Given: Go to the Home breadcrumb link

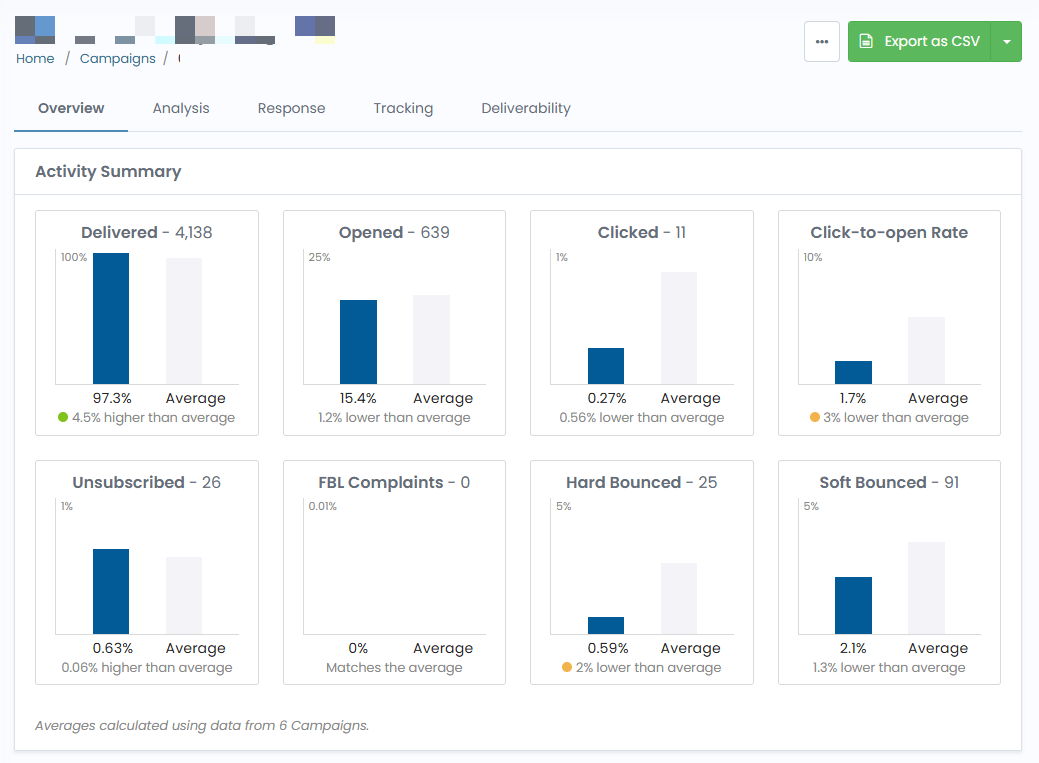Looking at the screenshot, I should pos(35,58).
